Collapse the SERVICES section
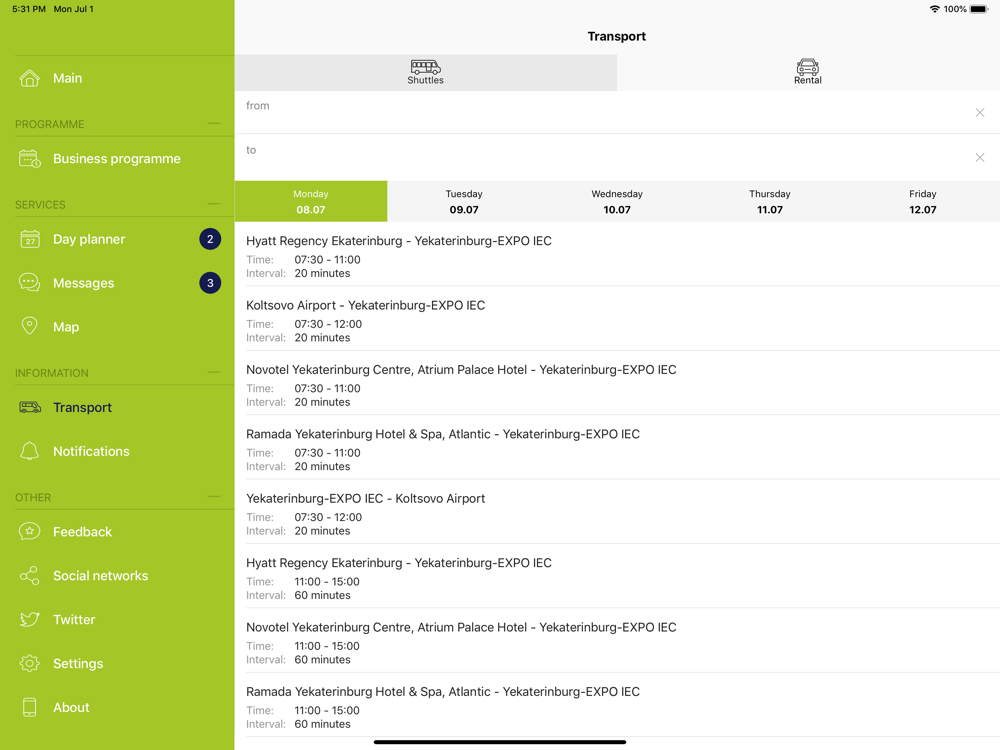The height and width of the screenshot is (750, 1000). pos(214,204)
